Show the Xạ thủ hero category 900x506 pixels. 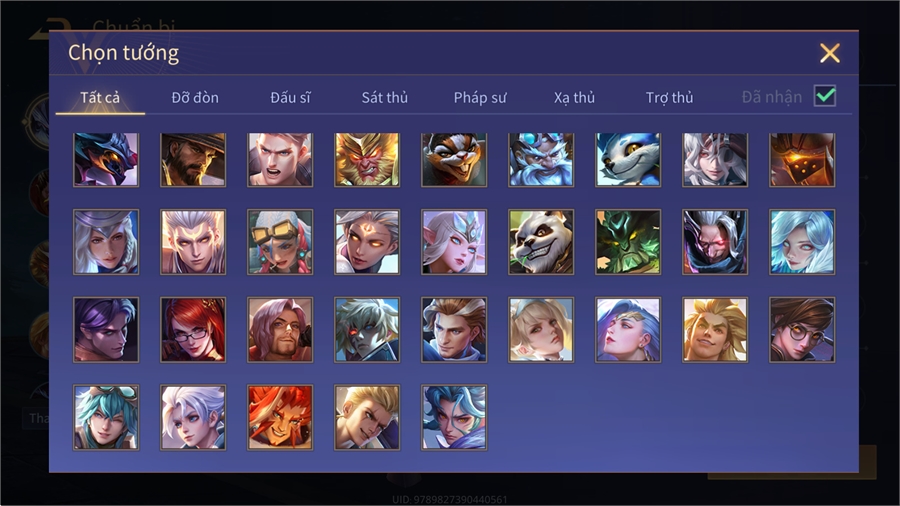pyautogui.click(x=575, y=98)
